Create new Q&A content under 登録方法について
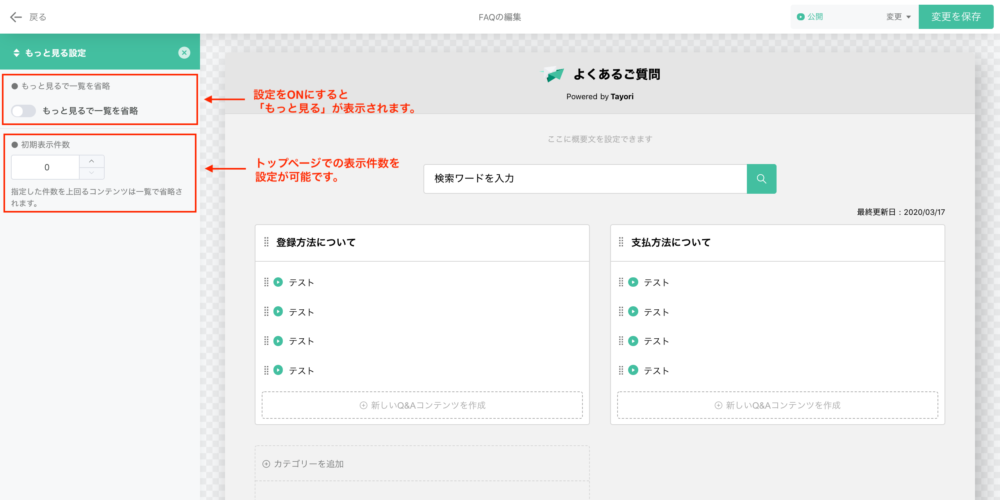The width and height of the screenshot is (1000, 500). [422, 405]
